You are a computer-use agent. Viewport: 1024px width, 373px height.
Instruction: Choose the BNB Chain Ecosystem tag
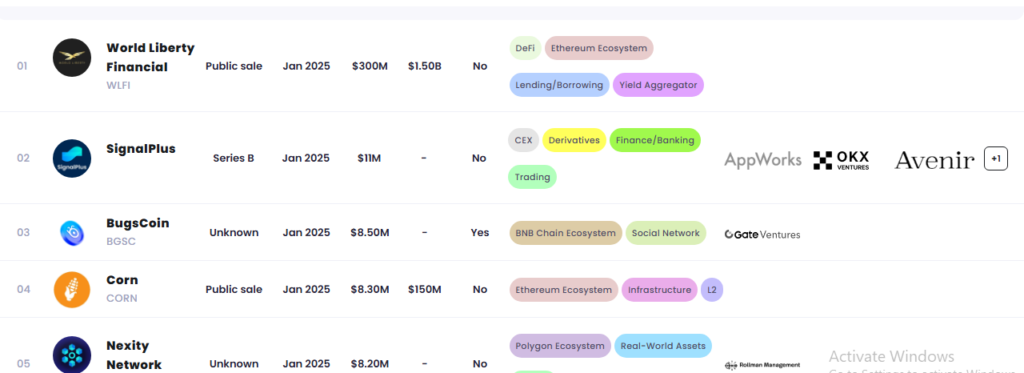(x=566, y=233)
